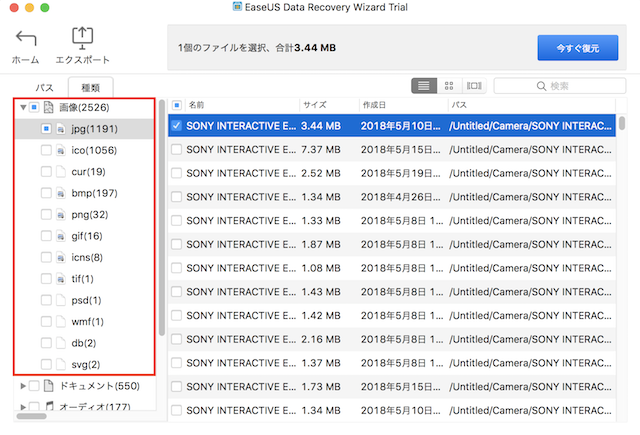Select the file row sized 1.73 MB

[392, 386]
